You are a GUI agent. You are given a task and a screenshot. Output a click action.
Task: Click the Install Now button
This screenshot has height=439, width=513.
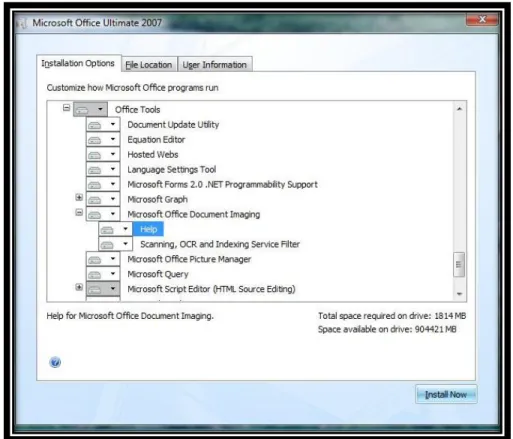446,395
